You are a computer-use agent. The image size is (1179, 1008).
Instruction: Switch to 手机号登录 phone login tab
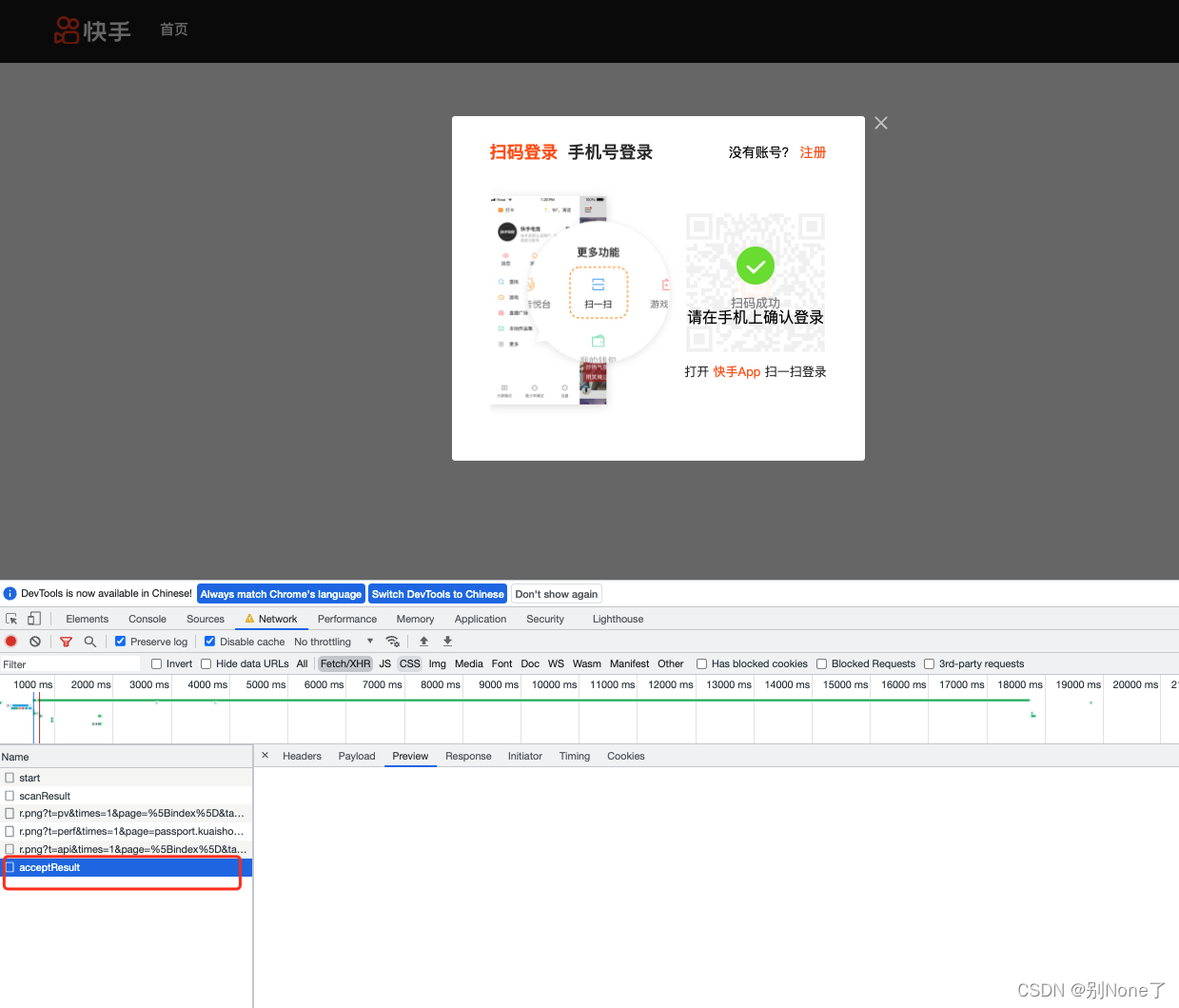610,152
